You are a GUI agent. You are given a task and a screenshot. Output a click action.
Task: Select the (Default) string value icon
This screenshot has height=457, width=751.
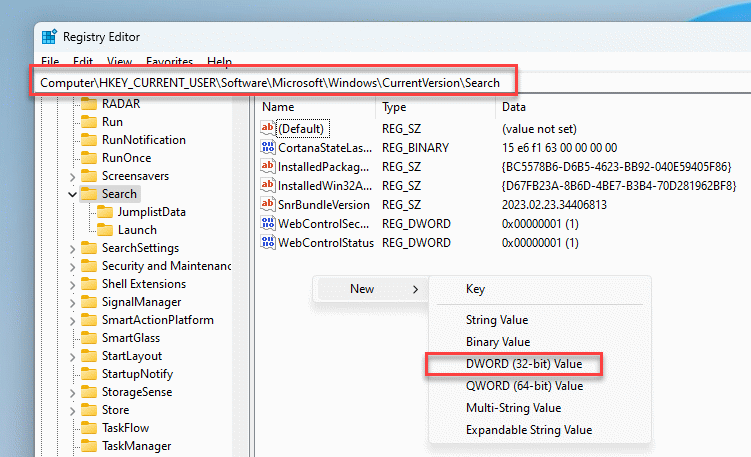coord(268,128)
